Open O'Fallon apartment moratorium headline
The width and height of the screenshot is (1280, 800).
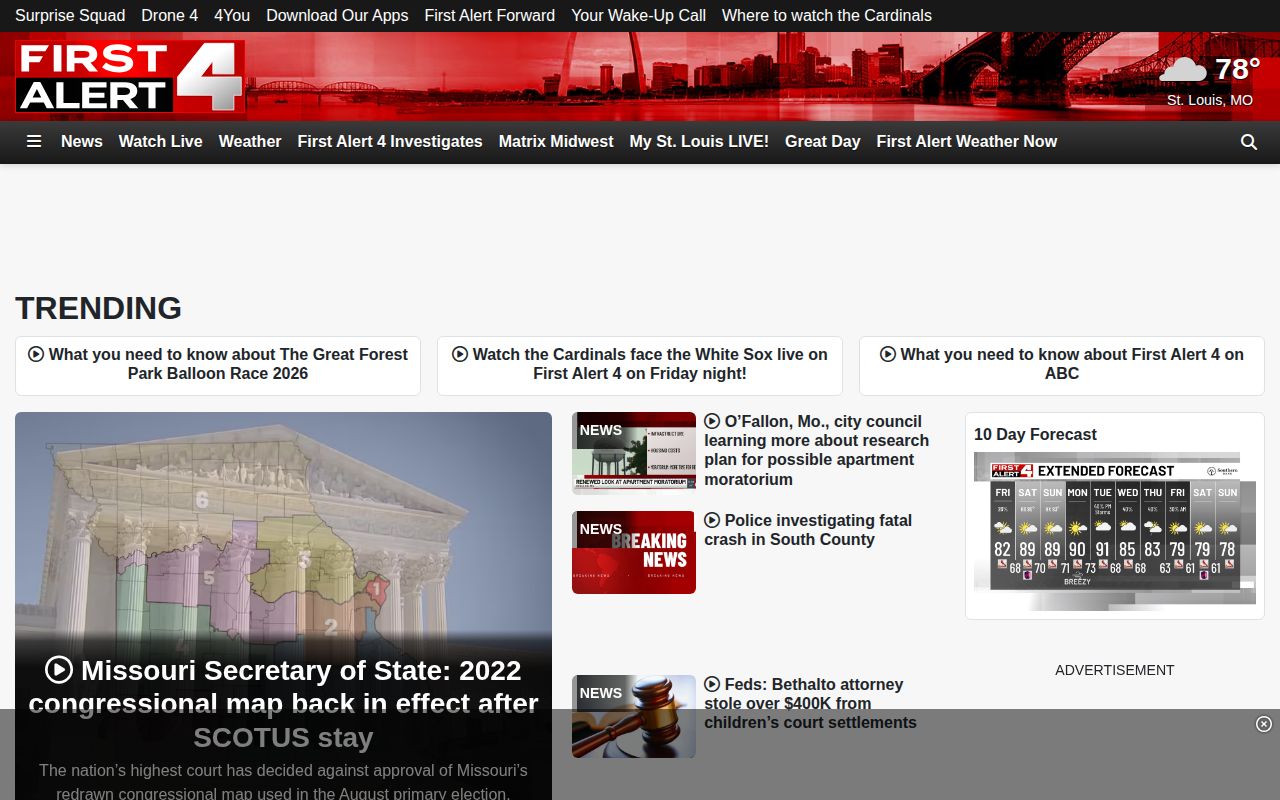816,450
